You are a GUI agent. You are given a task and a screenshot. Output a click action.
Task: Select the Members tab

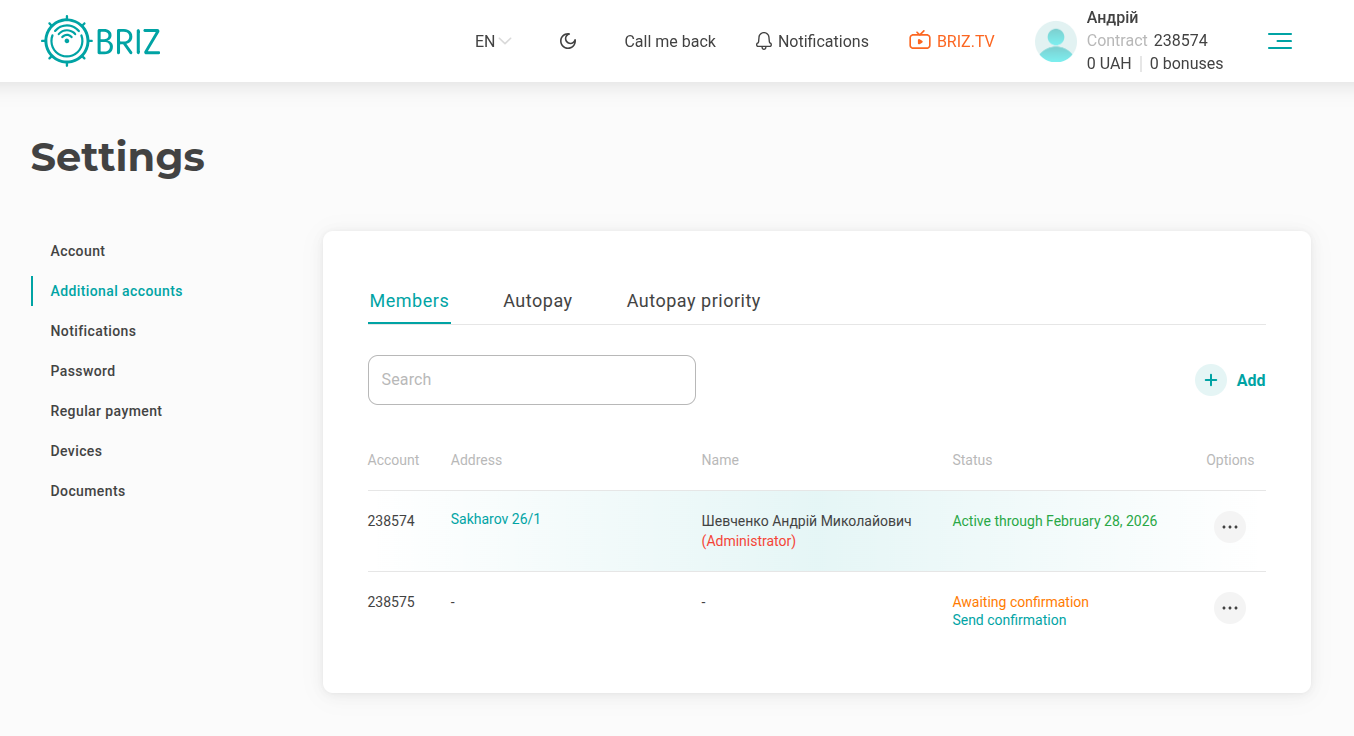pos(409,301)
